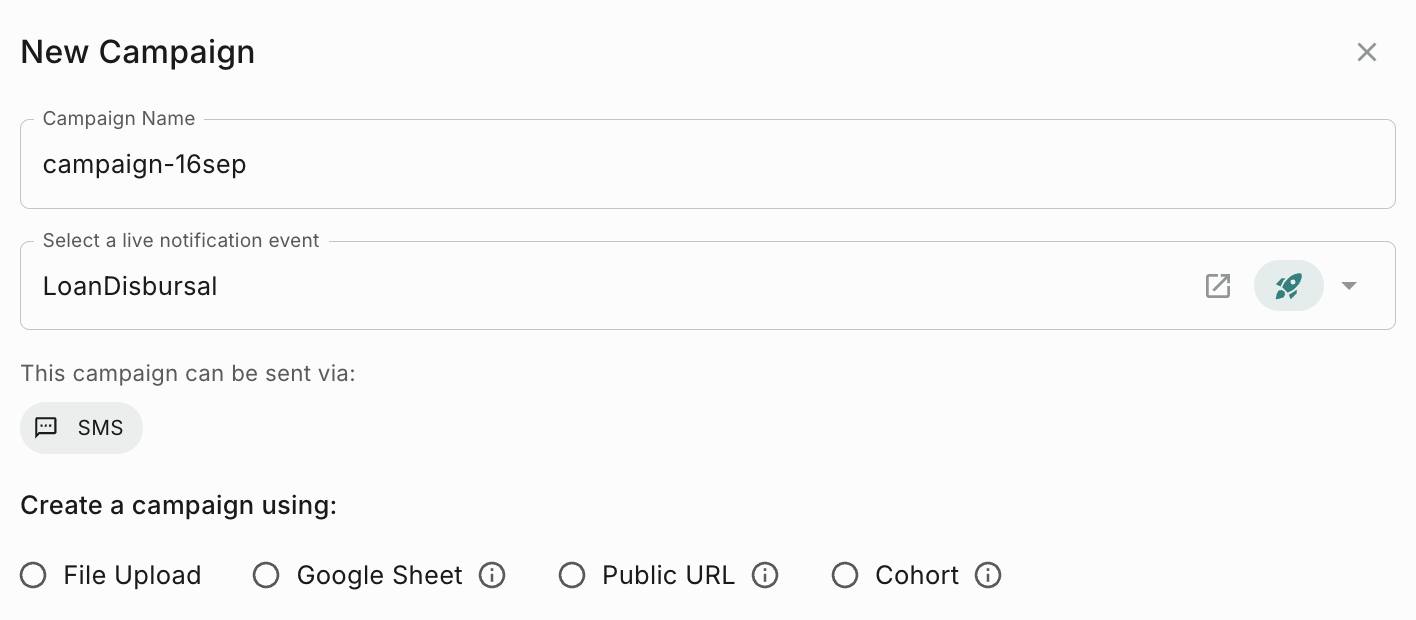Choose the Public URL radio option
The width and height of the screenshot is (1416, 620).
point(572,576)
